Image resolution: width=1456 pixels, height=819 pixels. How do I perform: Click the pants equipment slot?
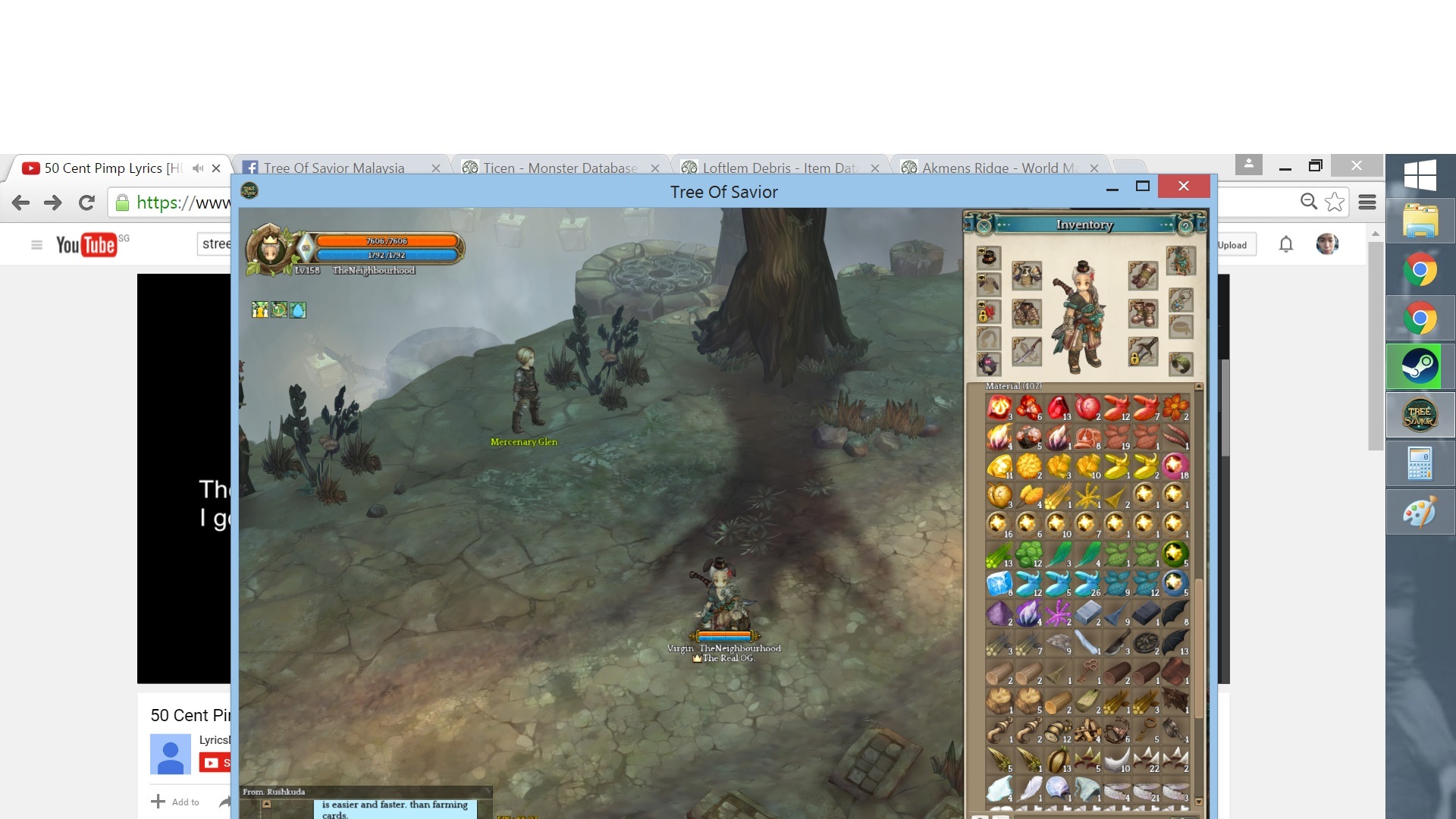click(x=1027, y=313)
